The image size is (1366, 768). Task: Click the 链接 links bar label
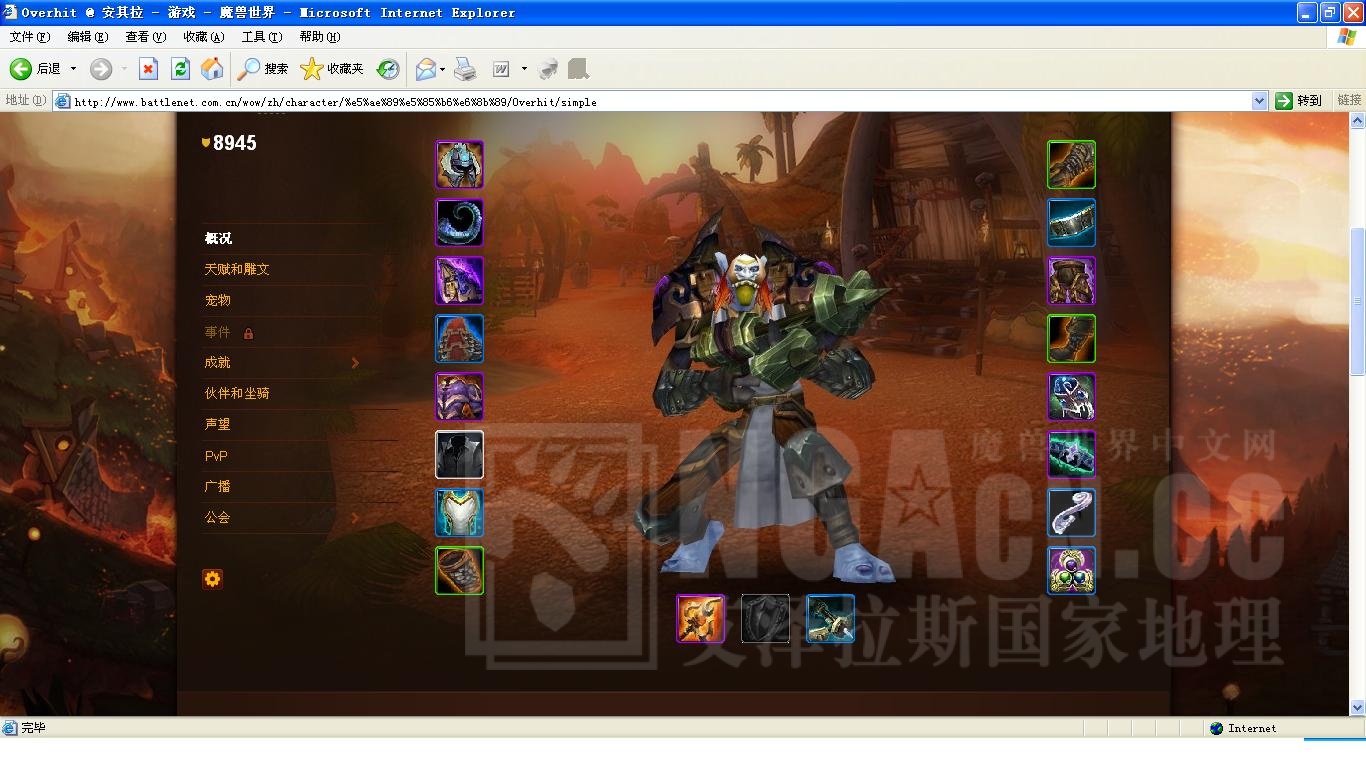click(1349, 100)
